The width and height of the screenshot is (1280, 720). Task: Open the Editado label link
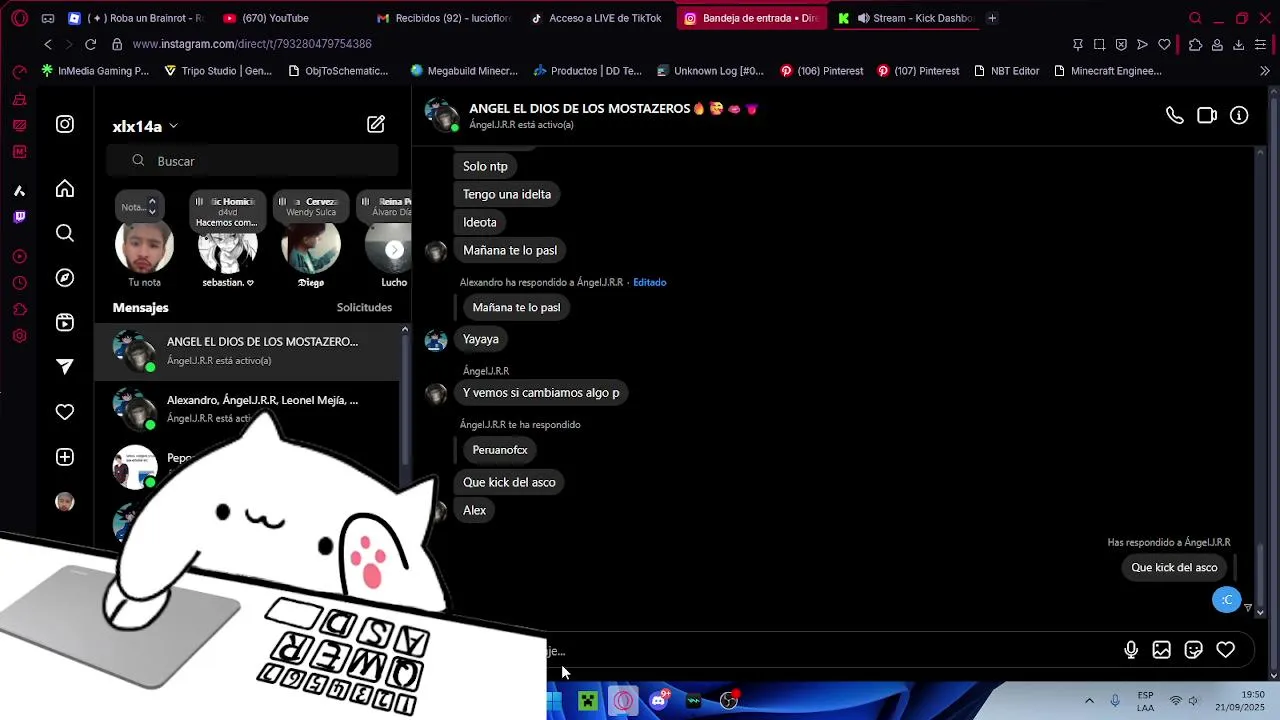(x=649, y=282)
